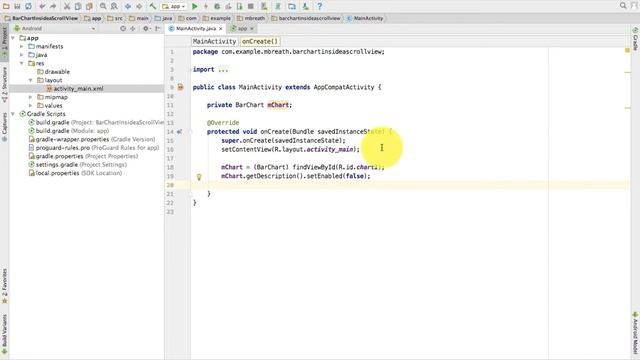Open the Structure tool window tab
Viewport: 640px width, 360px height.
[4, 84]
